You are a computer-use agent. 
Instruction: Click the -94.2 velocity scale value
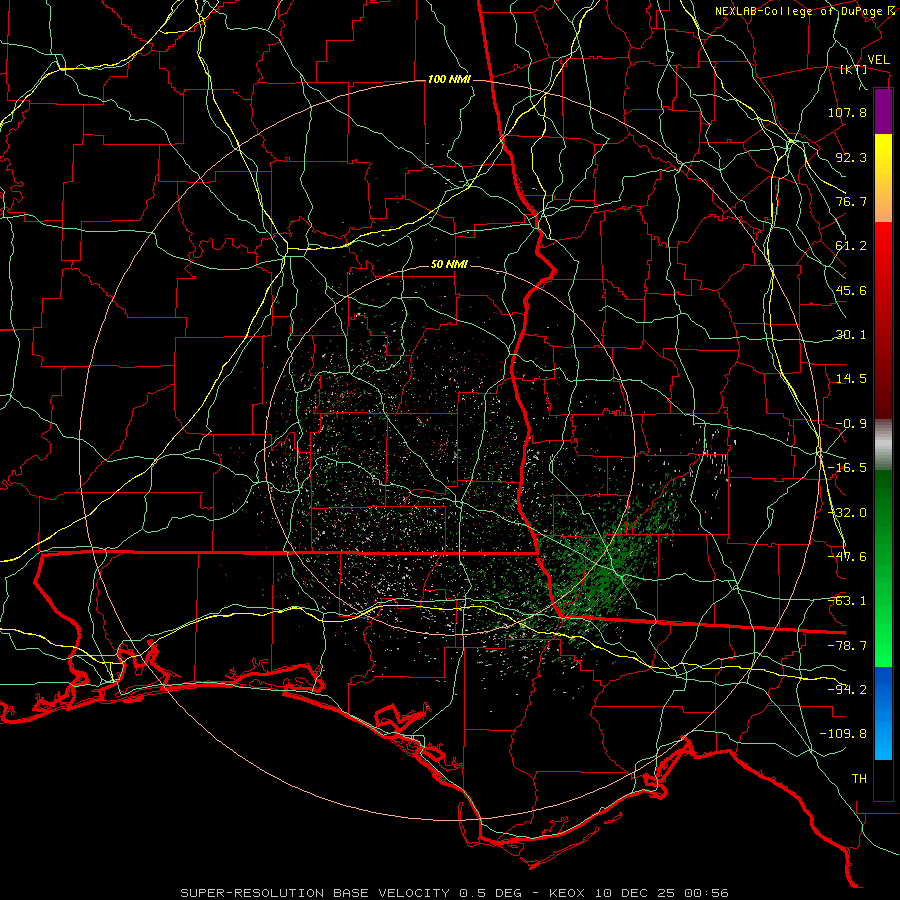click(x=847, y=689)
